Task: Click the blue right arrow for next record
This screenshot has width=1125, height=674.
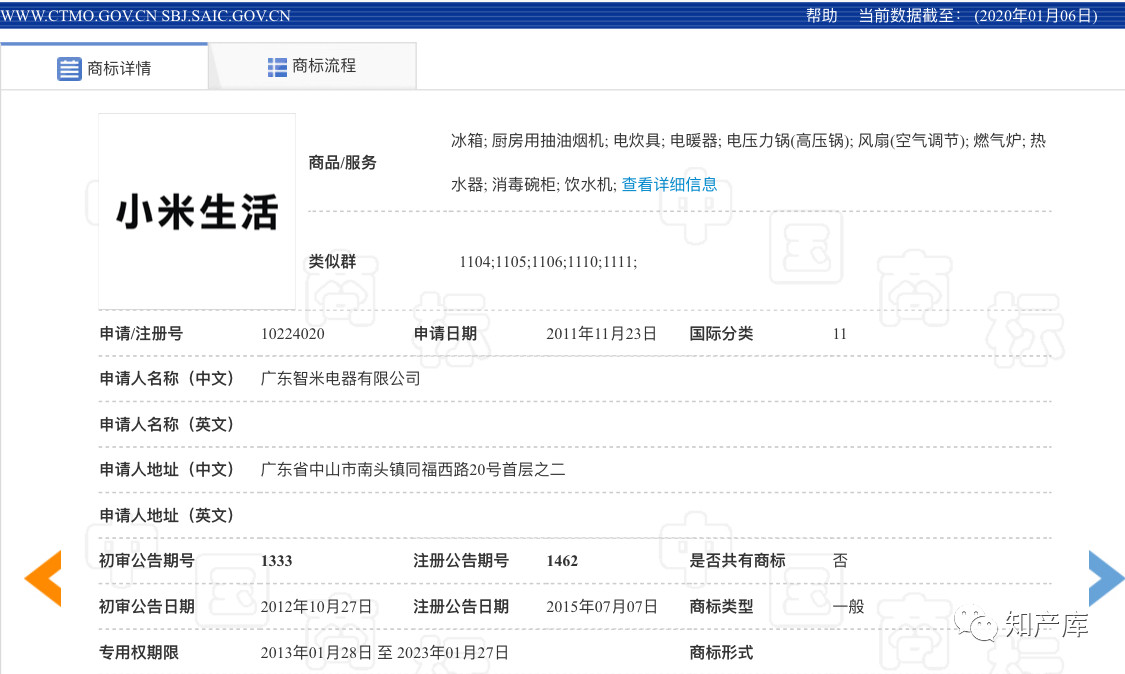Action: pyautogui.click(x=1106, y=578)
